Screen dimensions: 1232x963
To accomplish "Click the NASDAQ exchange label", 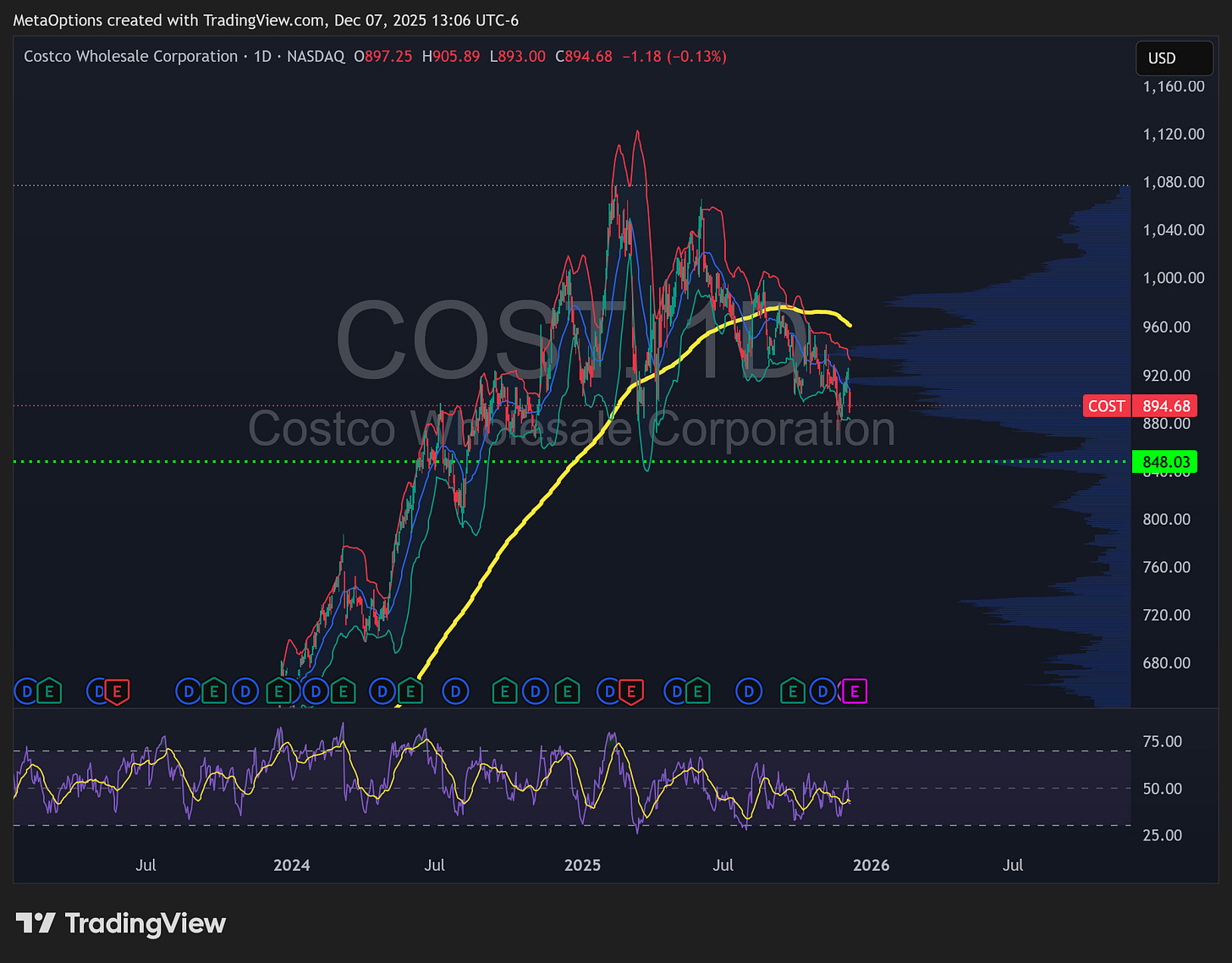I will [x=315, y=56].
